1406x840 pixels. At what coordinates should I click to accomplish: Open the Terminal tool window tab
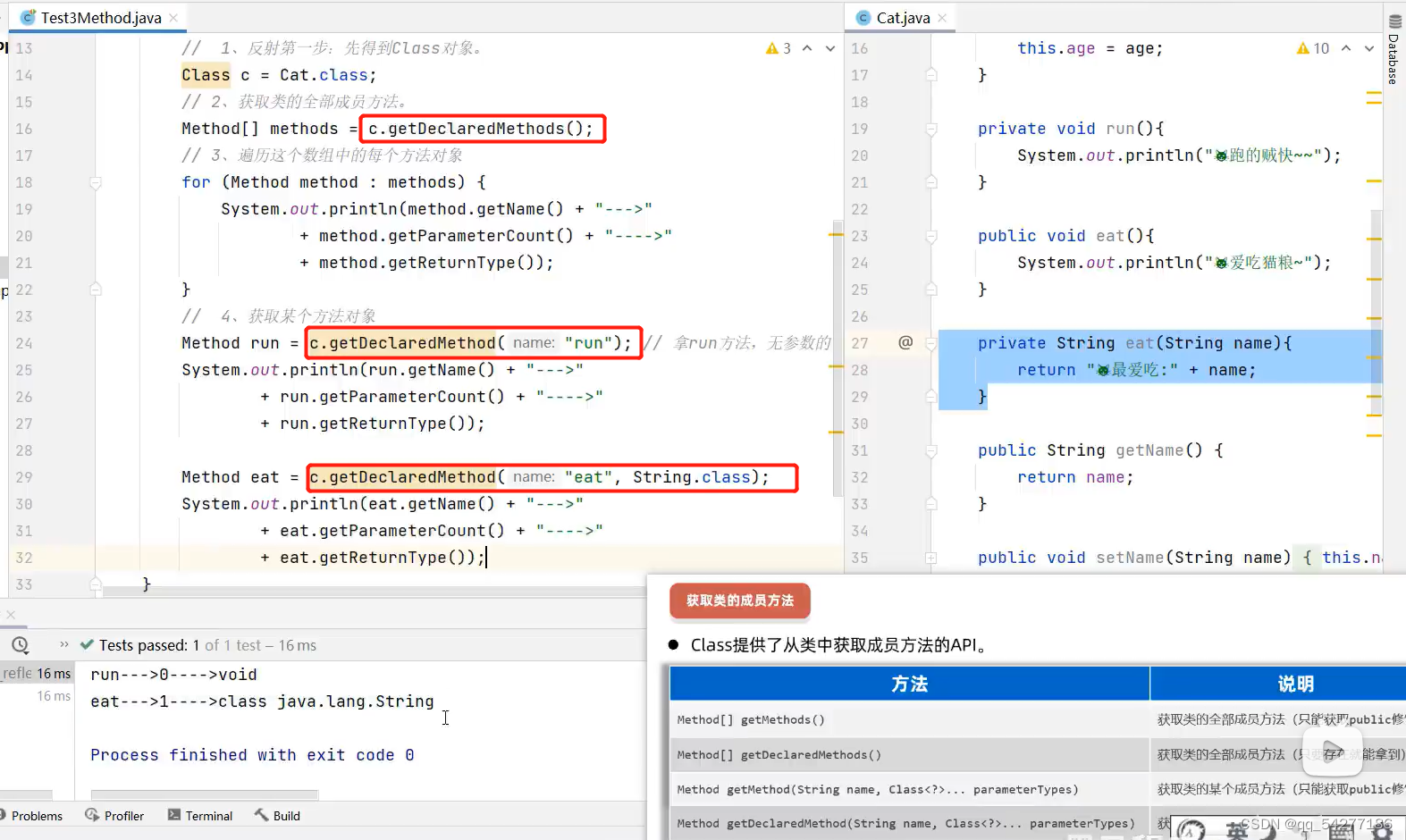[200, 816]
